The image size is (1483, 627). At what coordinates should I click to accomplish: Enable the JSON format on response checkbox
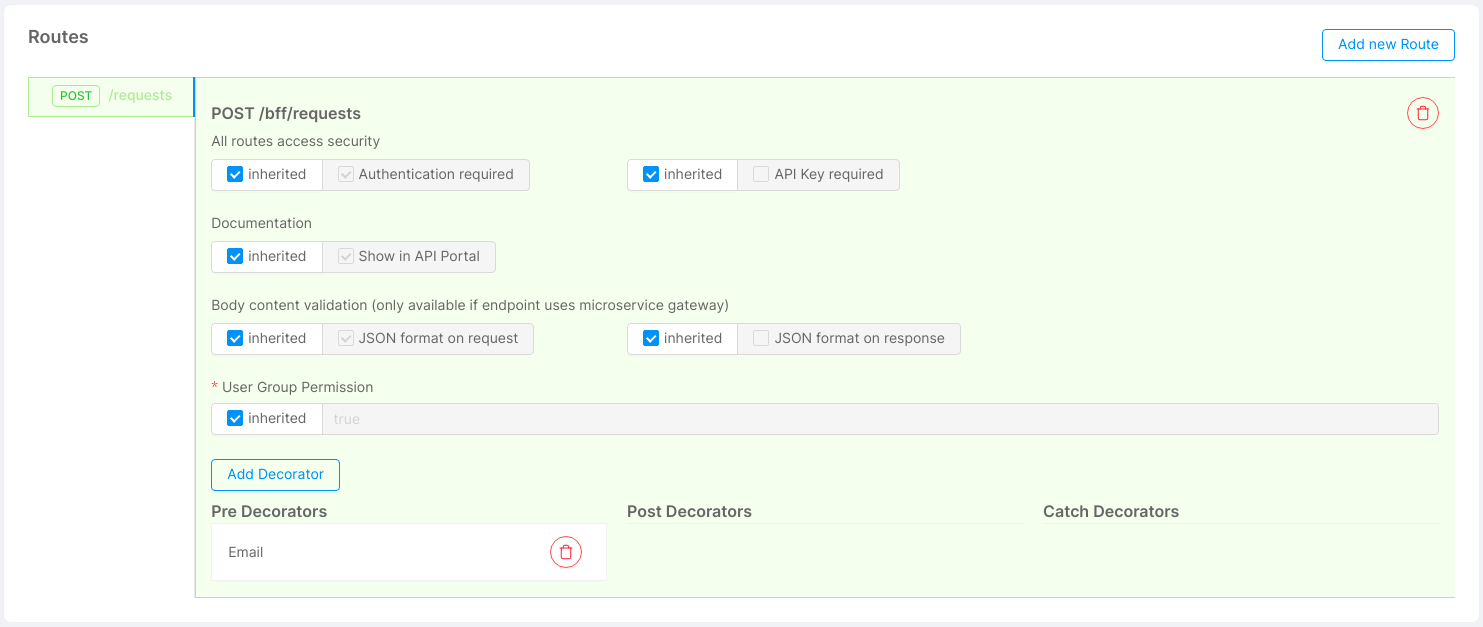(x=760, y=338)
